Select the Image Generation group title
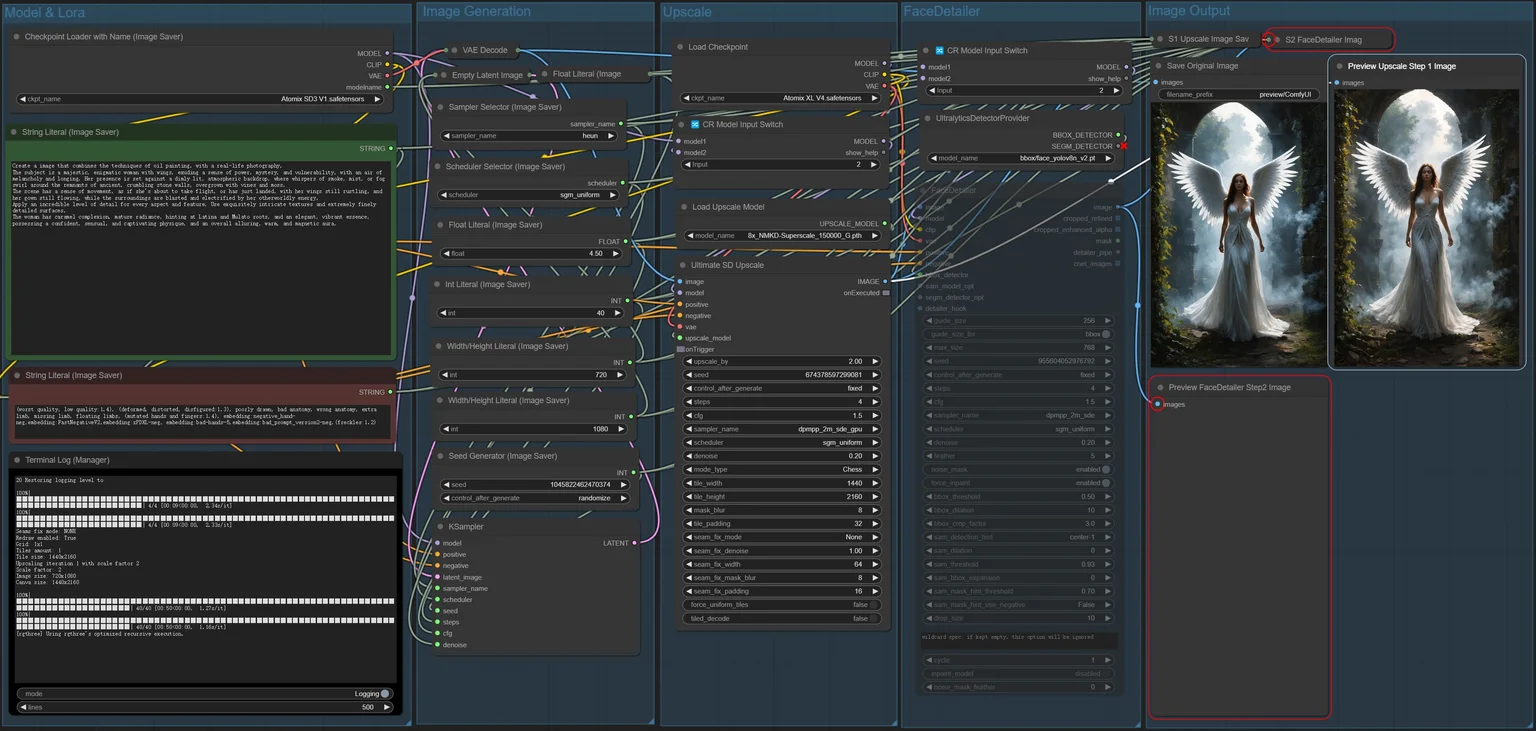 (x=476, y=12)
